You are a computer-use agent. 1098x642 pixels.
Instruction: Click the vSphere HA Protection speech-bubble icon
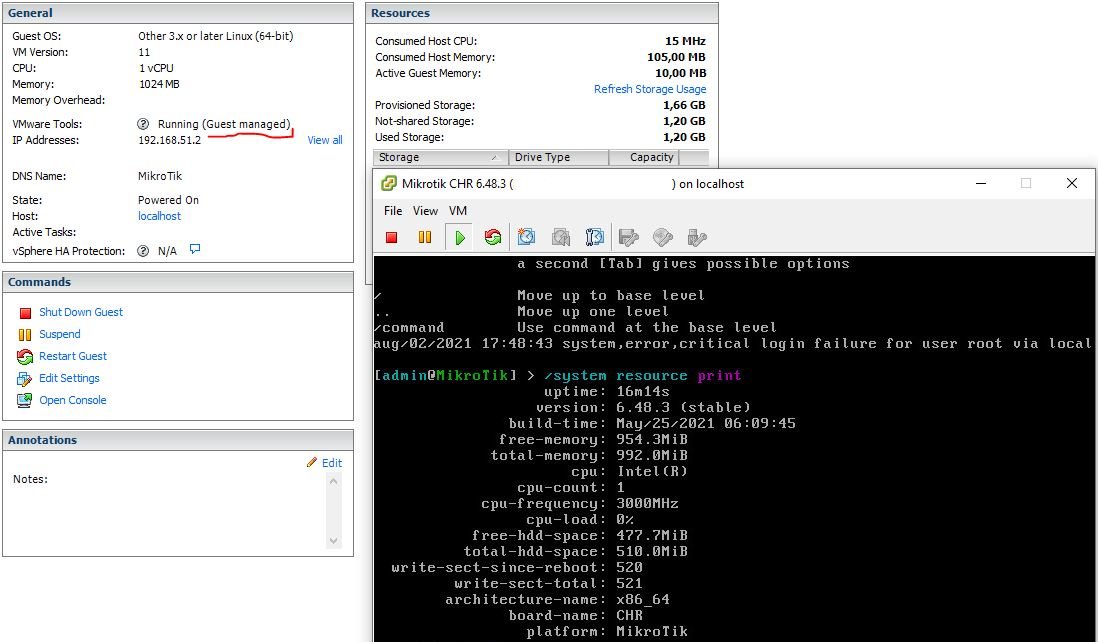195,250
